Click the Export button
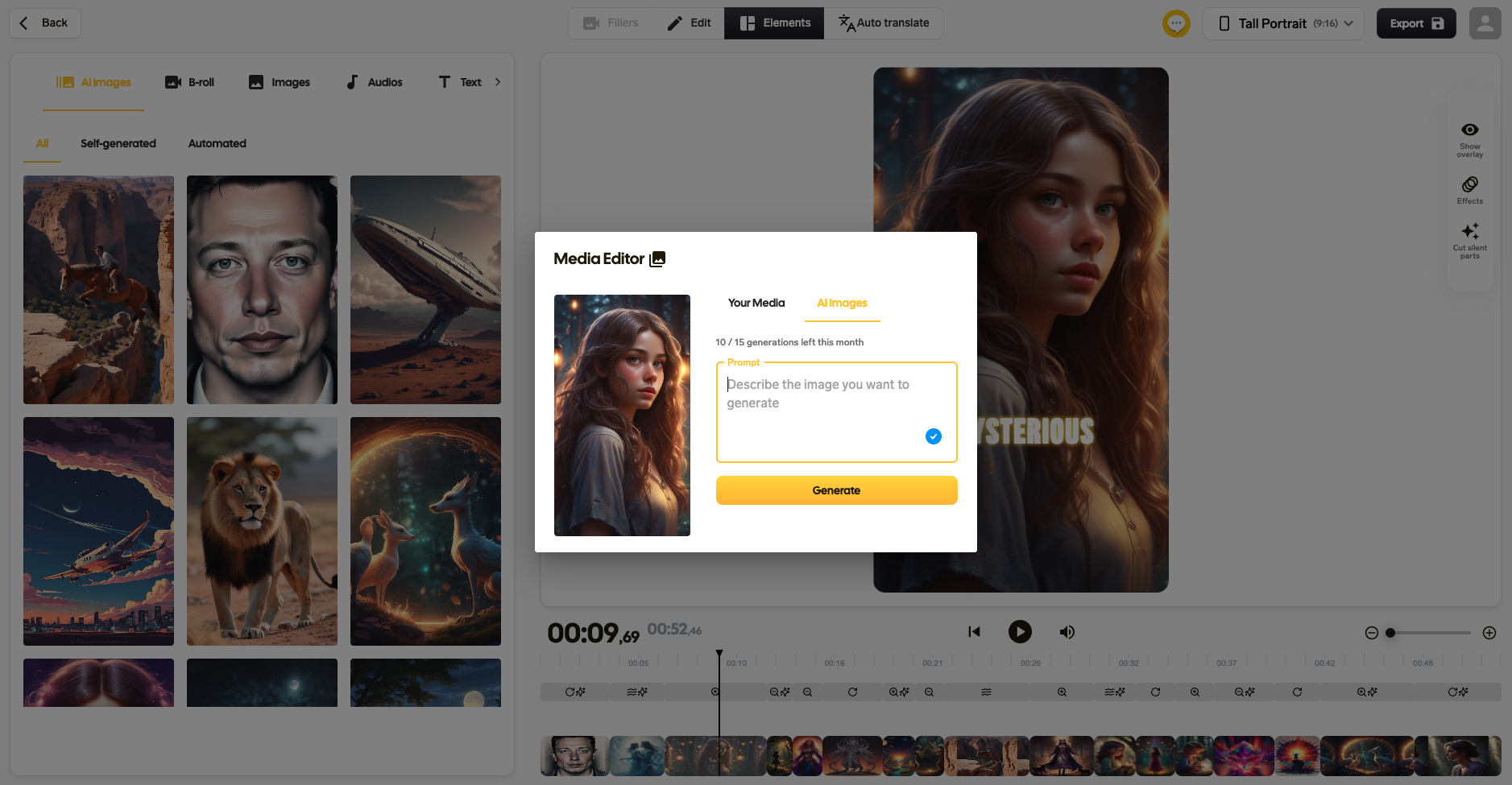This screenshot has width=1512, height=785. click(1415, 23)
